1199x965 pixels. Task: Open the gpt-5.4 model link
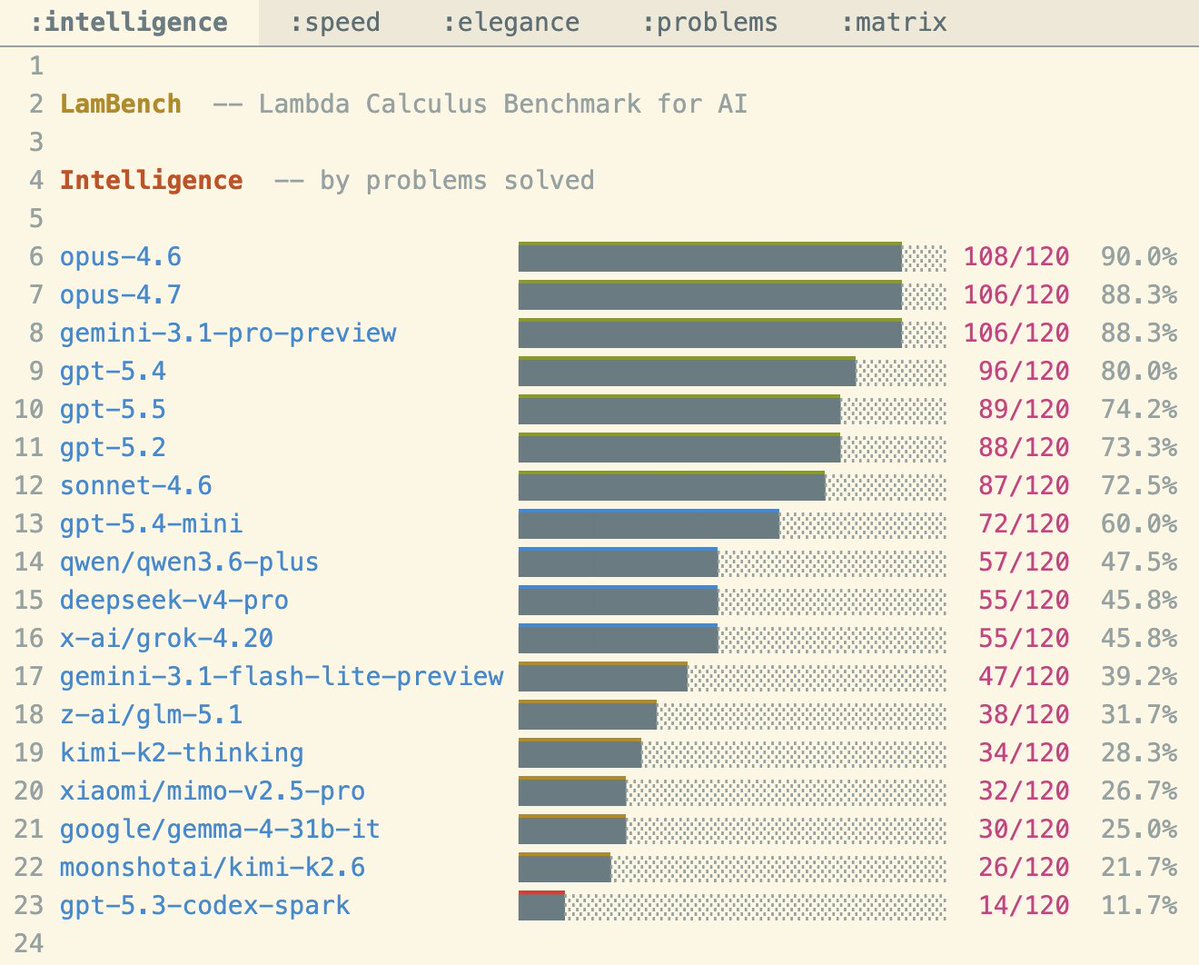(x=113, y=371)
